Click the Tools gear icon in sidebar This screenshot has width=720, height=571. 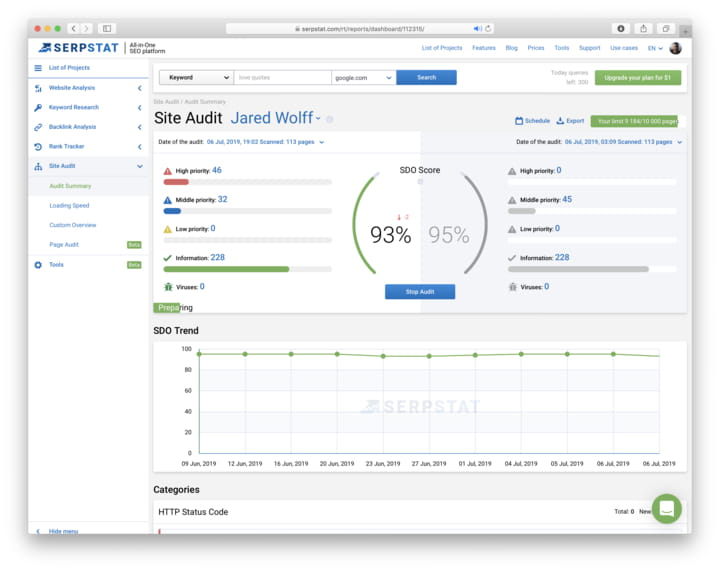(38, 265)
